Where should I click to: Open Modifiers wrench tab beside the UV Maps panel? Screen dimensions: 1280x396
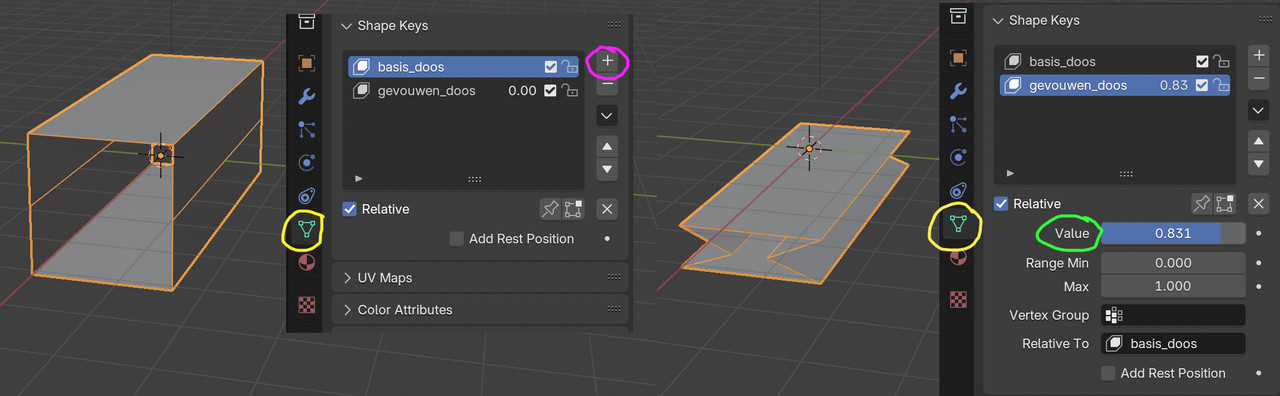pos(306,96)
